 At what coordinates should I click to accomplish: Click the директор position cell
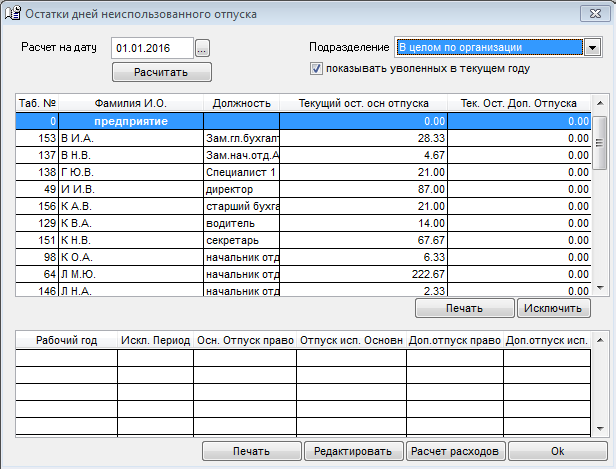pyautogui.click(x=242, y=189)
